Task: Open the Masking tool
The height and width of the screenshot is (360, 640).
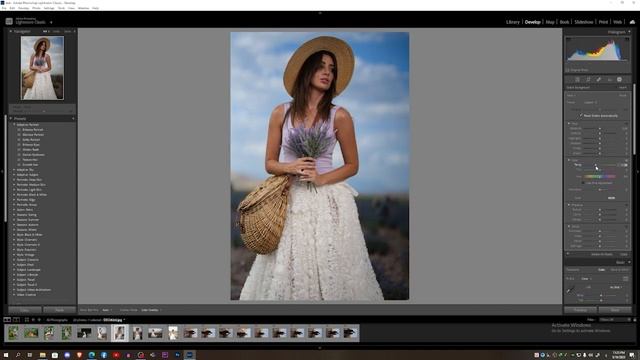Action: pyautogui.click(x=620, y=80)
